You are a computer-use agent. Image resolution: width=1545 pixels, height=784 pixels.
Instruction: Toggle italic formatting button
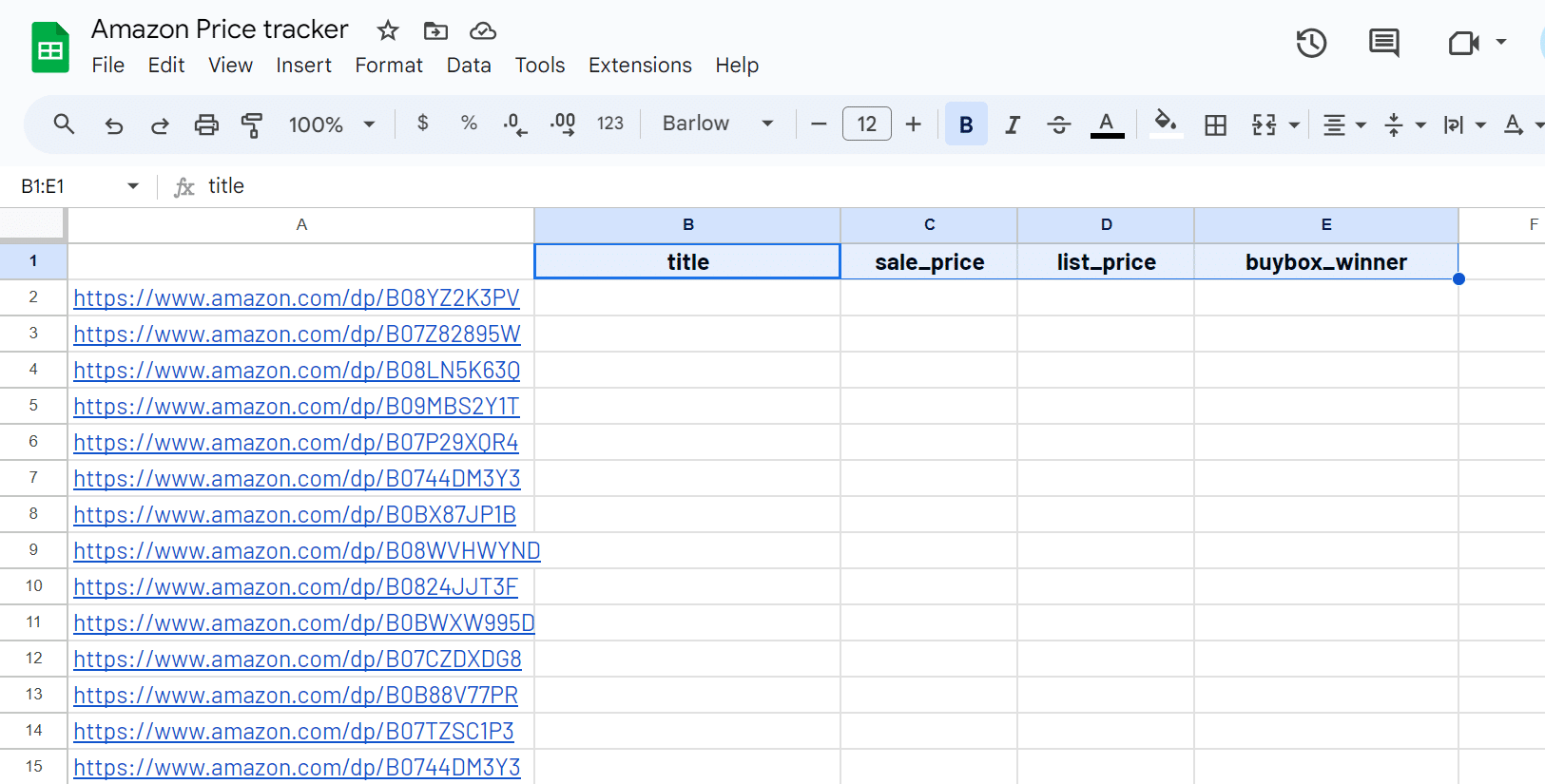coord(1013,124)
